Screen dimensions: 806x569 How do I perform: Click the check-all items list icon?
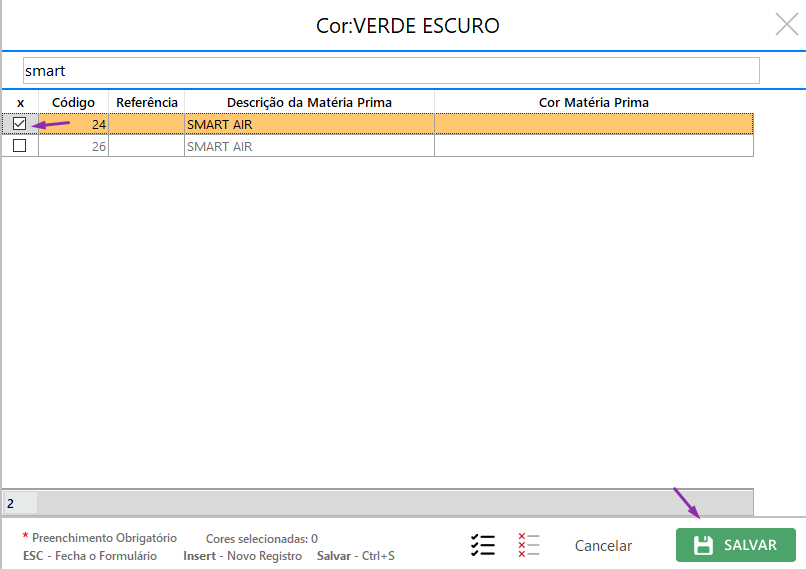pyautogui.click(x=483, y=545)
